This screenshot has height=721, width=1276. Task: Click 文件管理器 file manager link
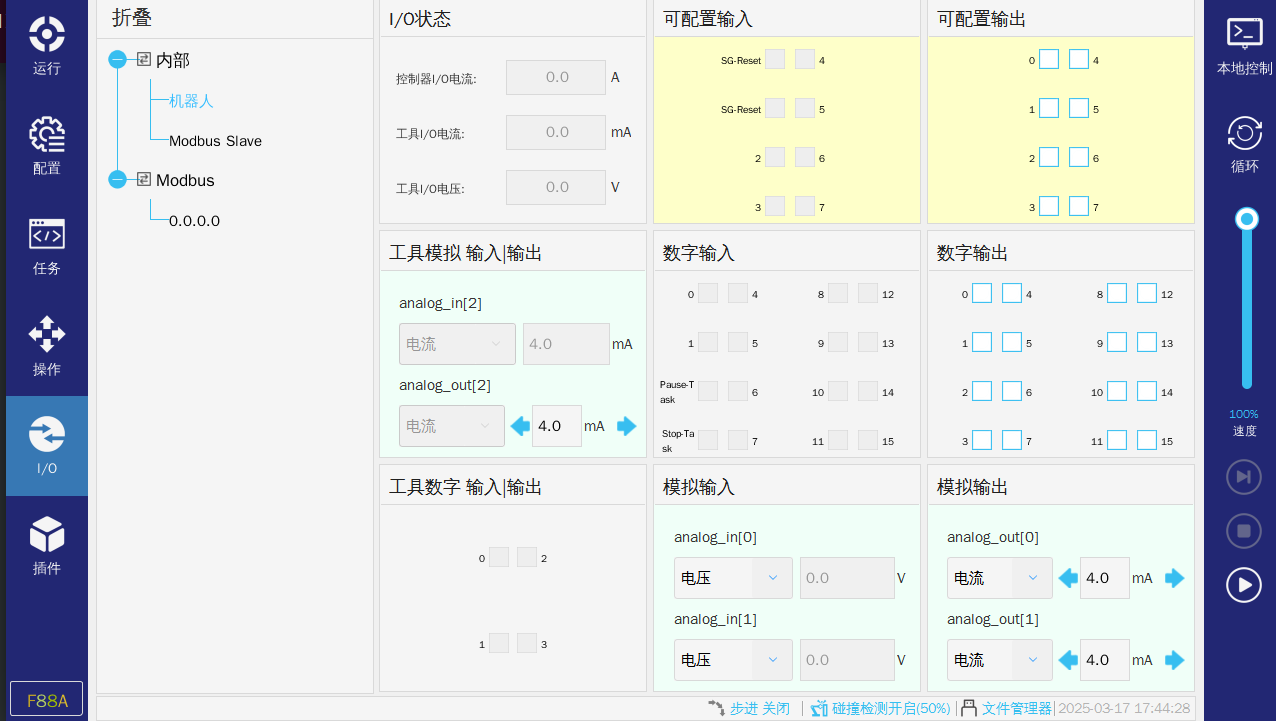[1016, 708]
